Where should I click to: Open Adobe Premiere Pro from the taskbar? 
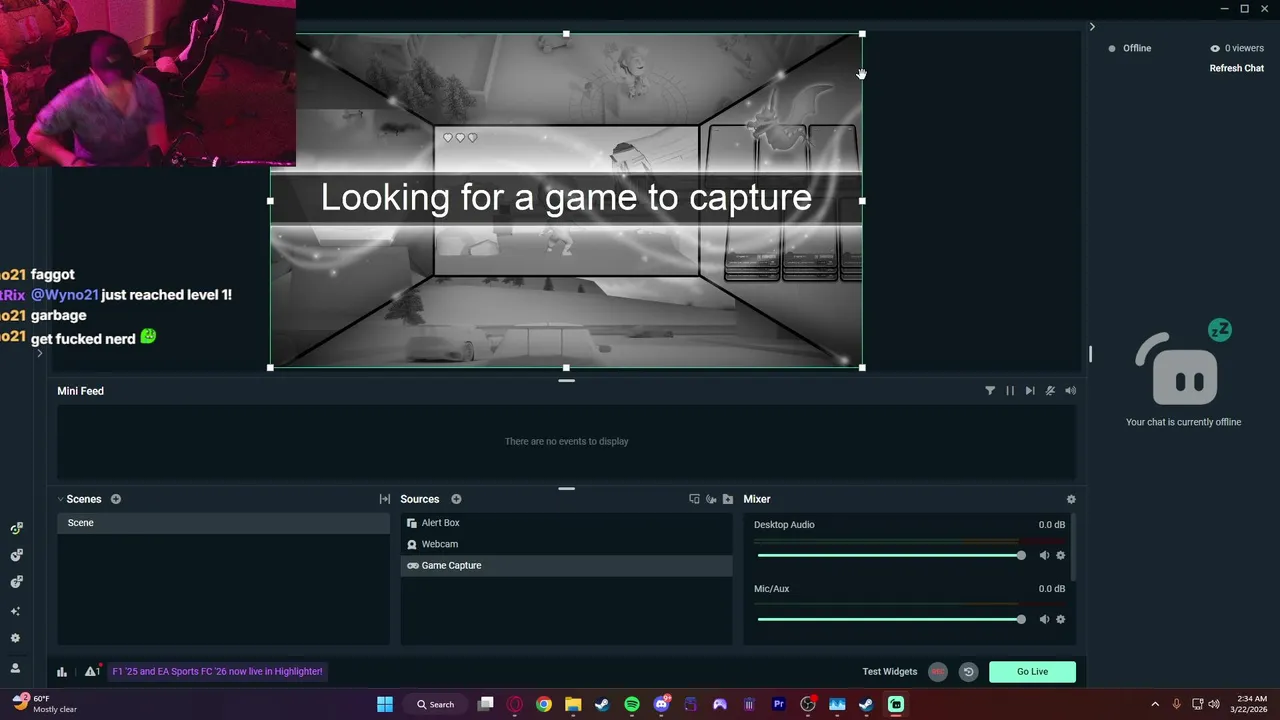pos(778,704)
